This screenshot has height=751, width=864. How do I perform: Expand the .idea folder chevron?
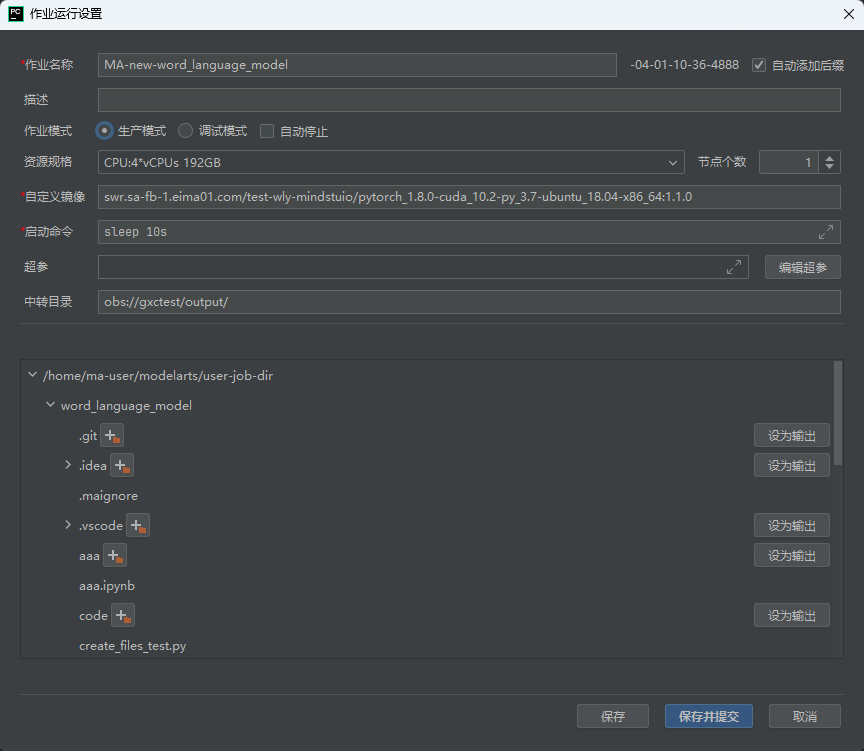(68, 465)
